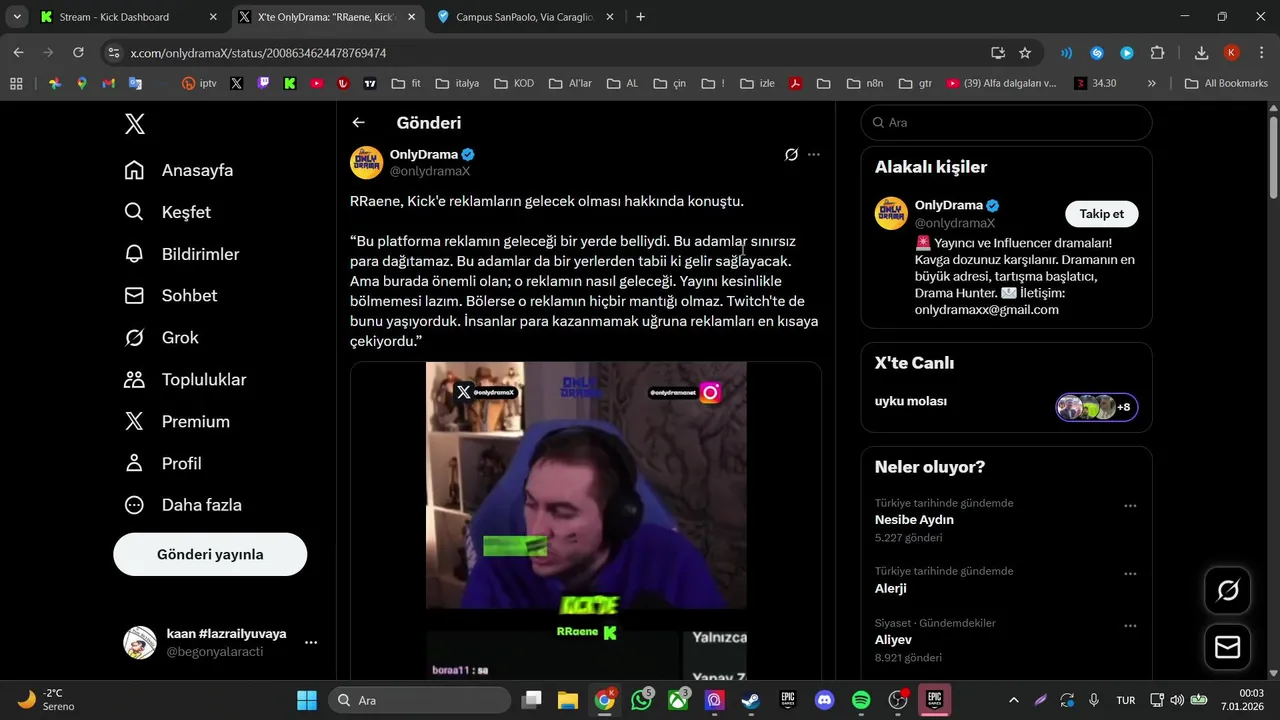Click the +8 listeners avatar group
The image size is (1280, 720).
click(x=1097, y=407)
